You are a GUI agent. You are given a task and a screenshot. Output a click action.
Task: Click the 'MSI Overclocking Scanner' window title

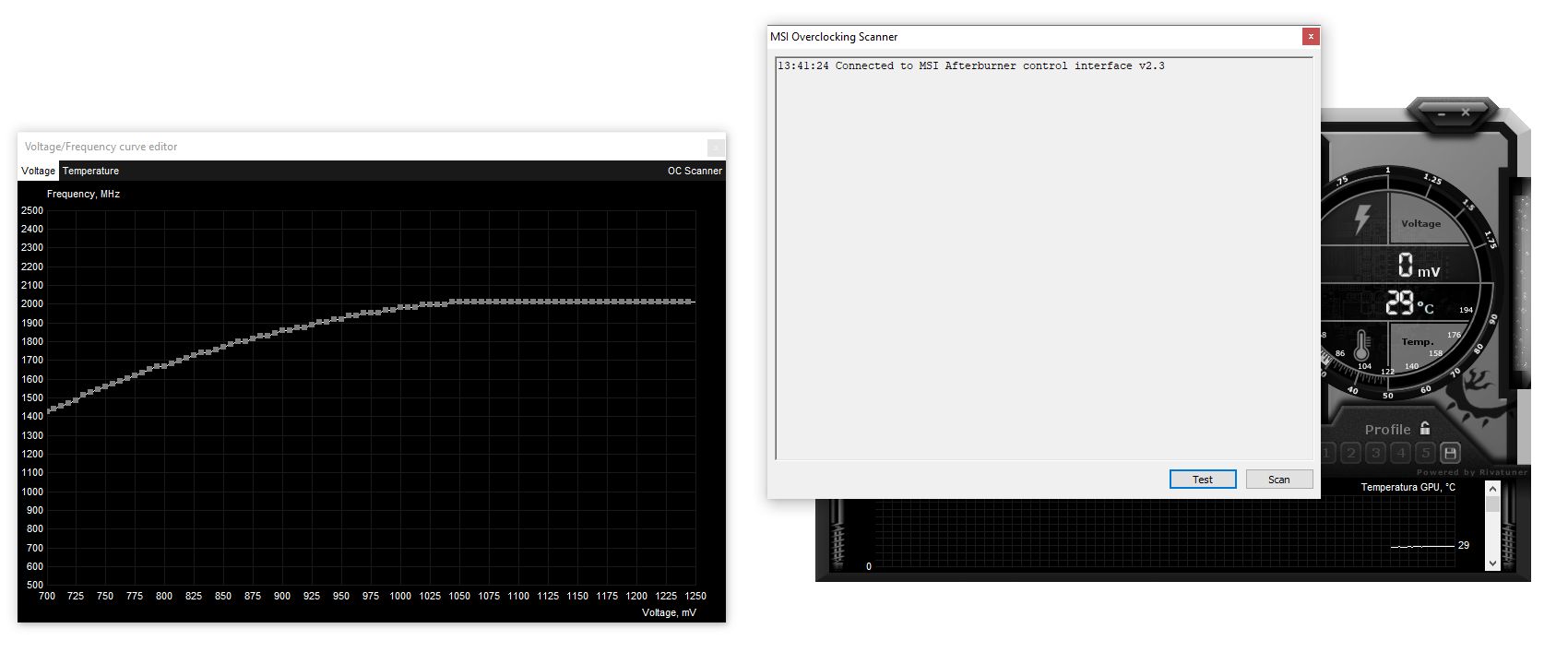point(834,37)
